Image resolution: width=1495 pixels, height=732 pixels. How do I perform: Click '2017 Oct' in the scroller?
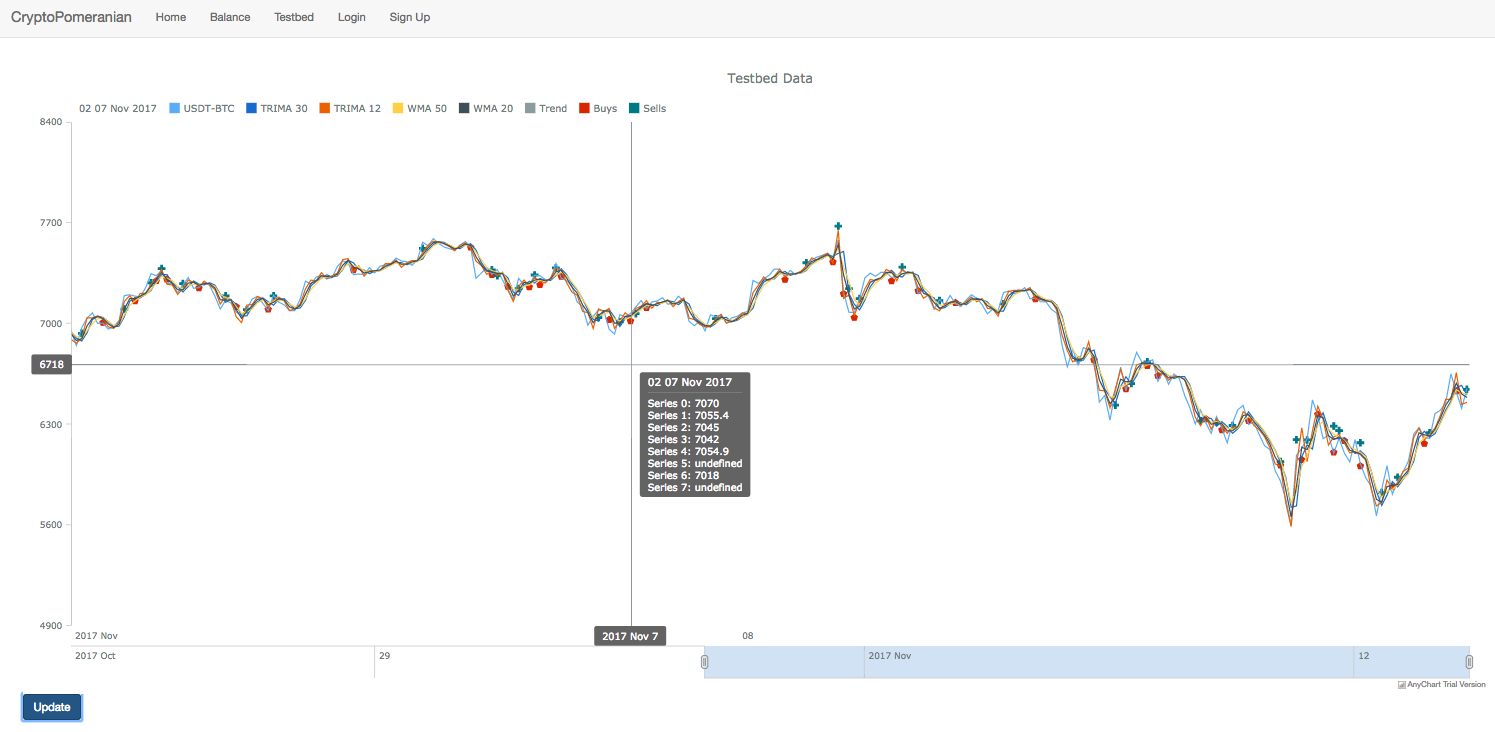pos(95,656)
